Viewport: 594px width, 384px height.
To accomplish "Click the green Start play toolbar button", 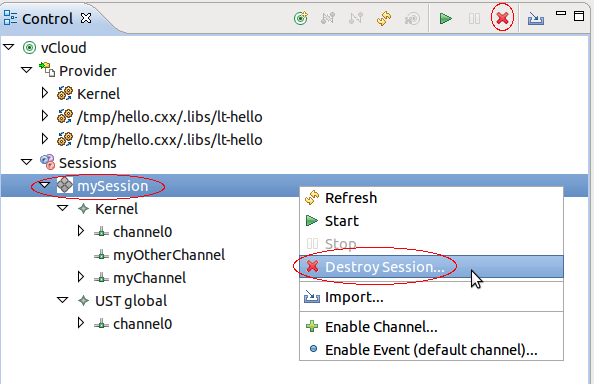I will click(x=446, y=18).
